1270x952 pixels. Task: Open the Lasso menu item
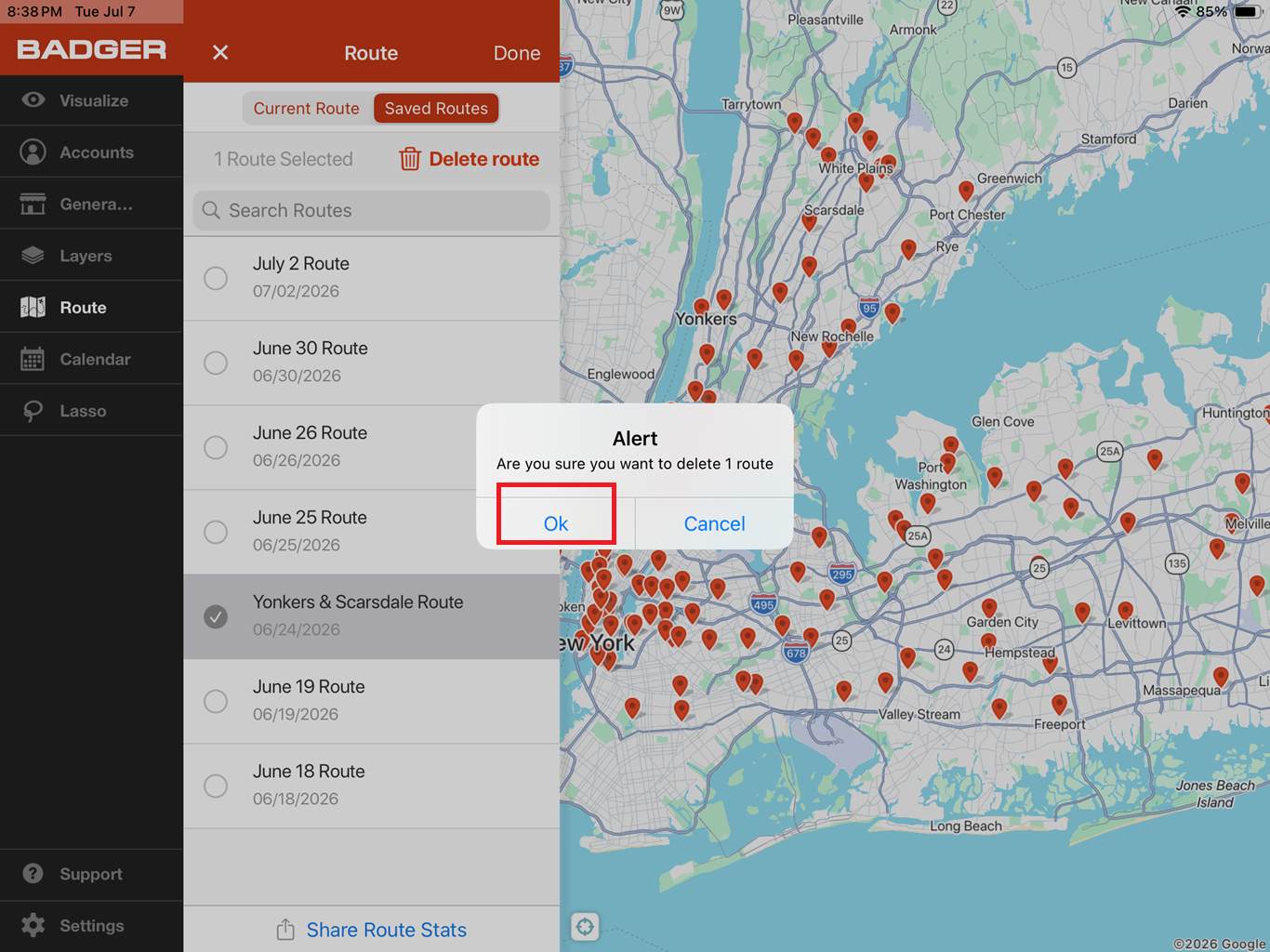click(91, 411)
